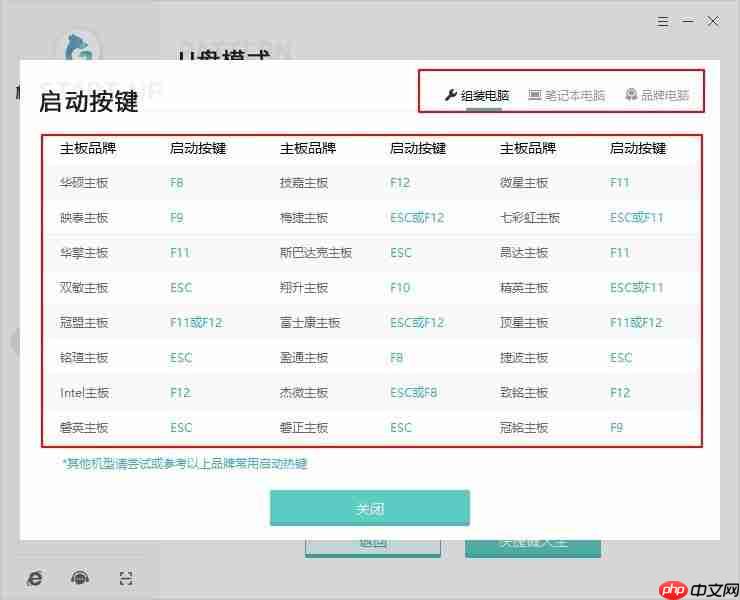Click the 七彩虹主板 cell
Image resolution: width=740 pixels, height=600 pixels.
[530, 218]
